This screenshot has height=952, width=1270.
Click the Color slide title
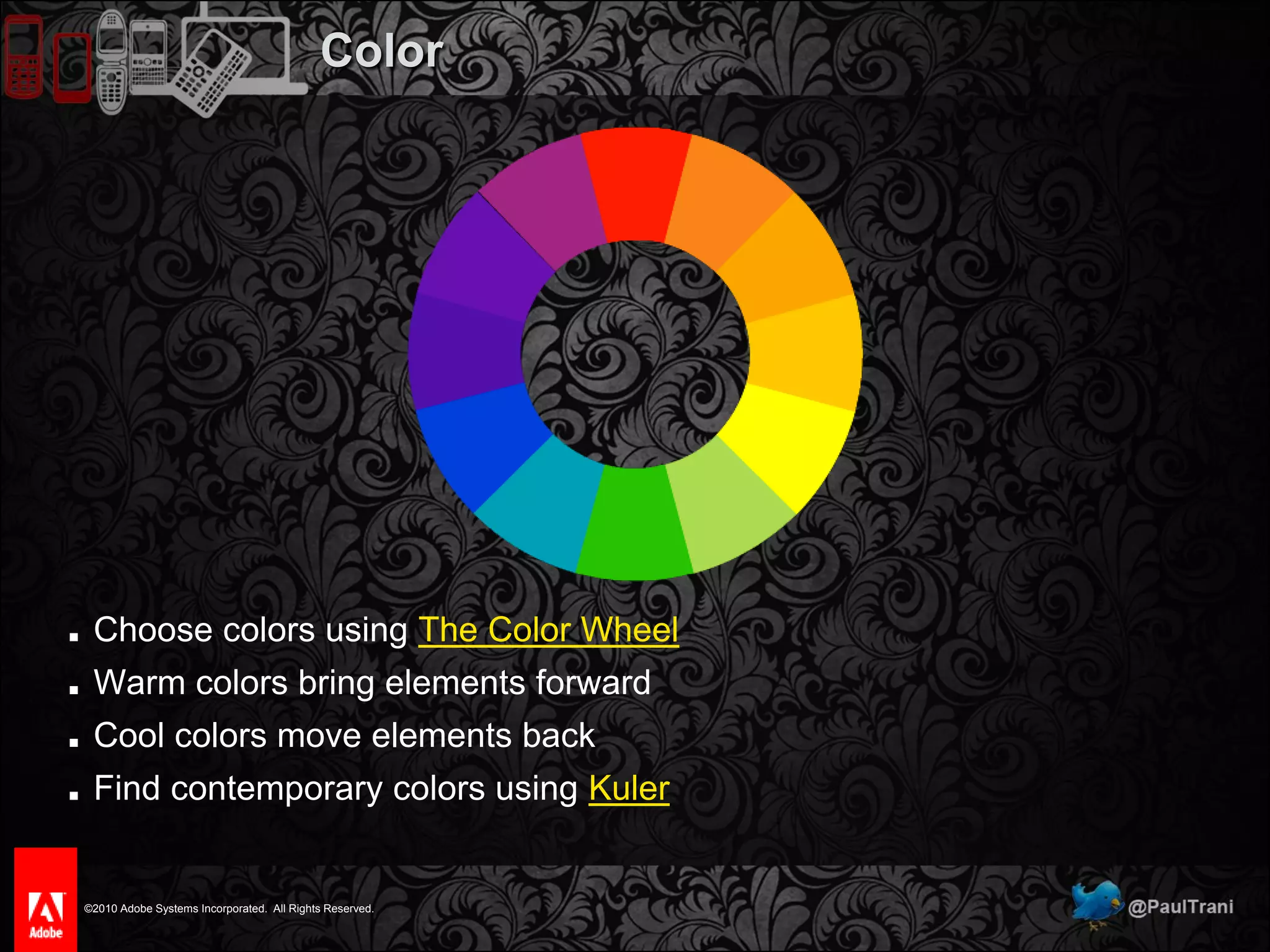coord(381,51)
